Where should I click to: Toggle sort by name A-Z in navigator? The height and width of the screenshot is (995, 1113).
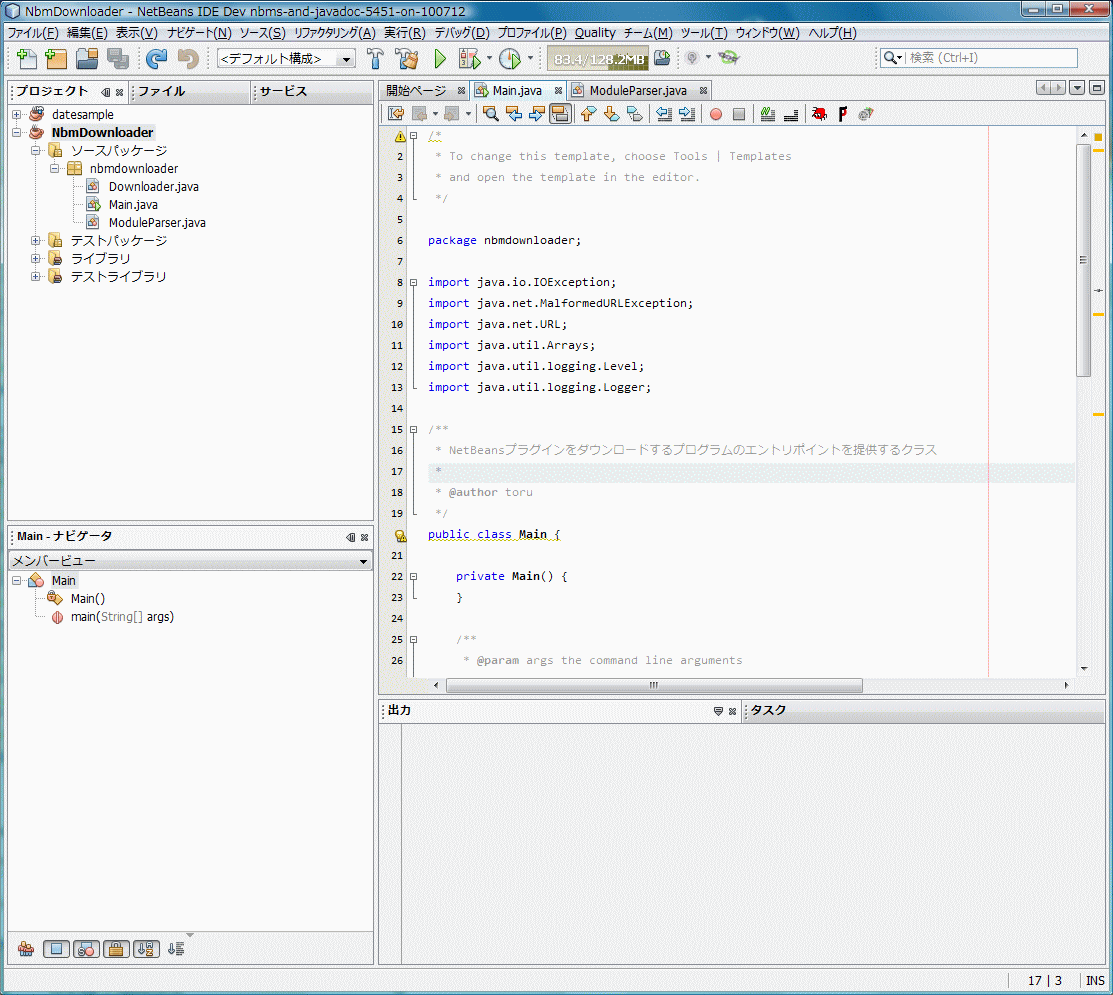pos(146,949)
